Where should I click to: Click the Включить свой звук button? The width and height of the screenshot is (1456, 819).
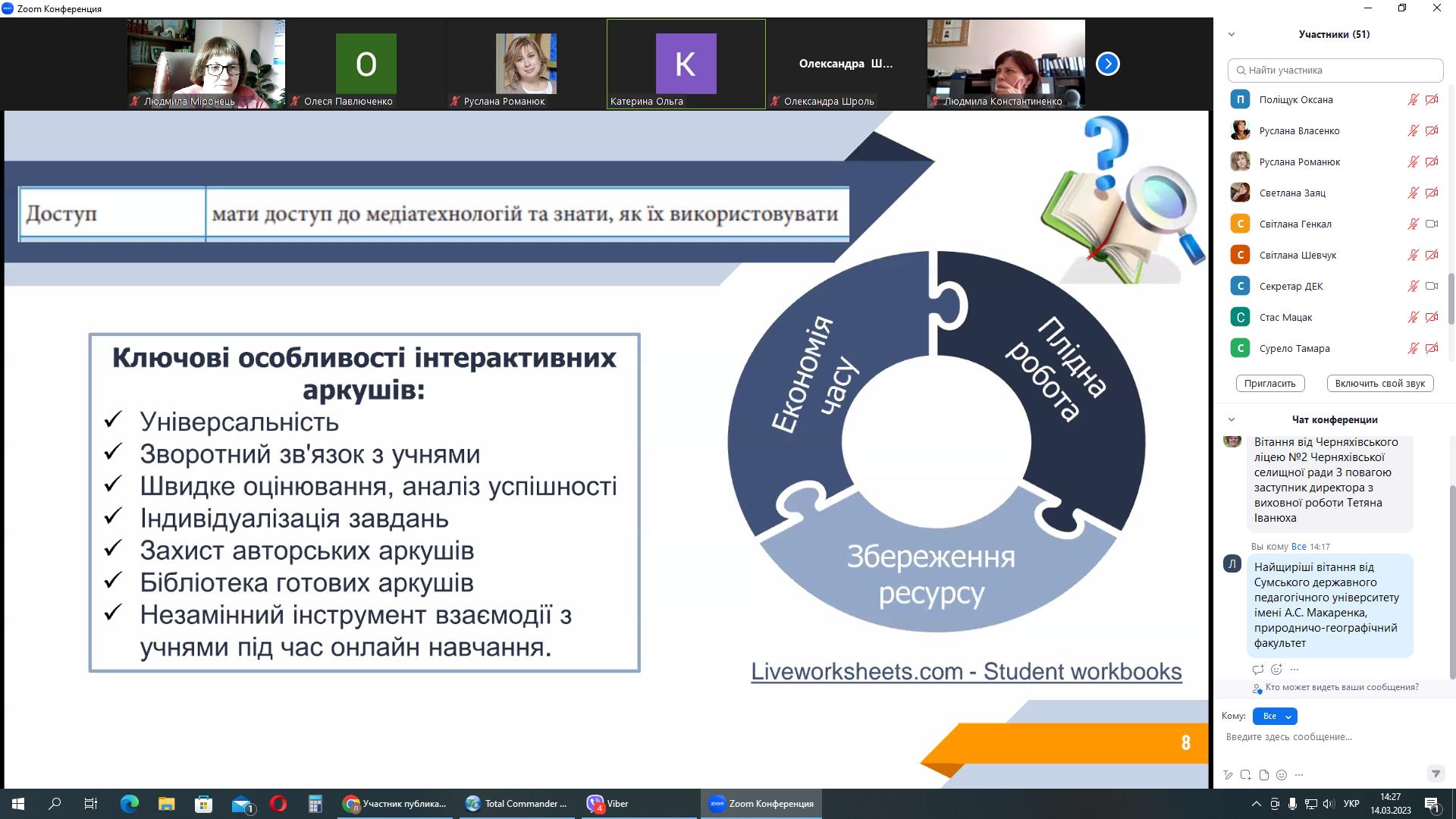click(x=1379, y=384)
